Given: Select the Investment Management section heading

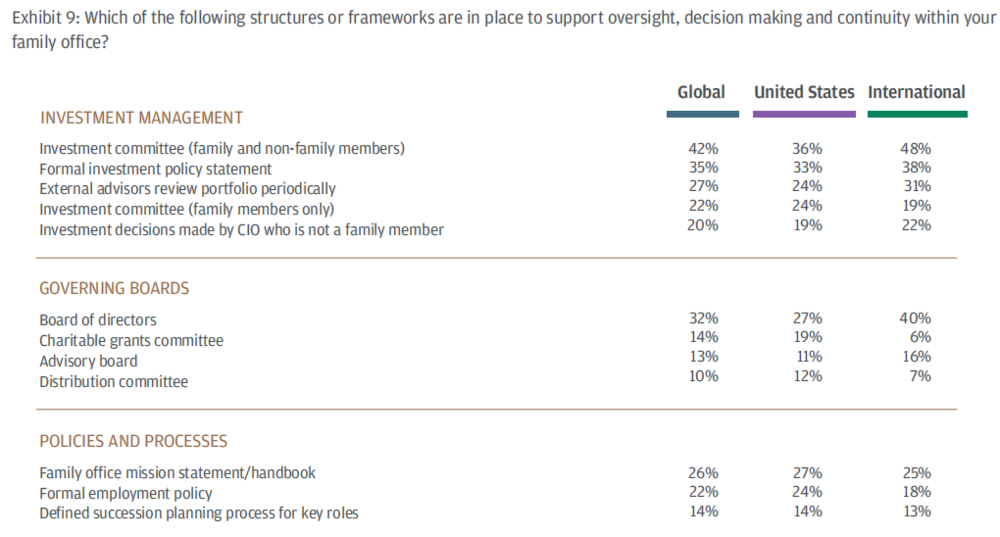Looking at the screenshot, I should pyautogui.click(x=141, y=118).
